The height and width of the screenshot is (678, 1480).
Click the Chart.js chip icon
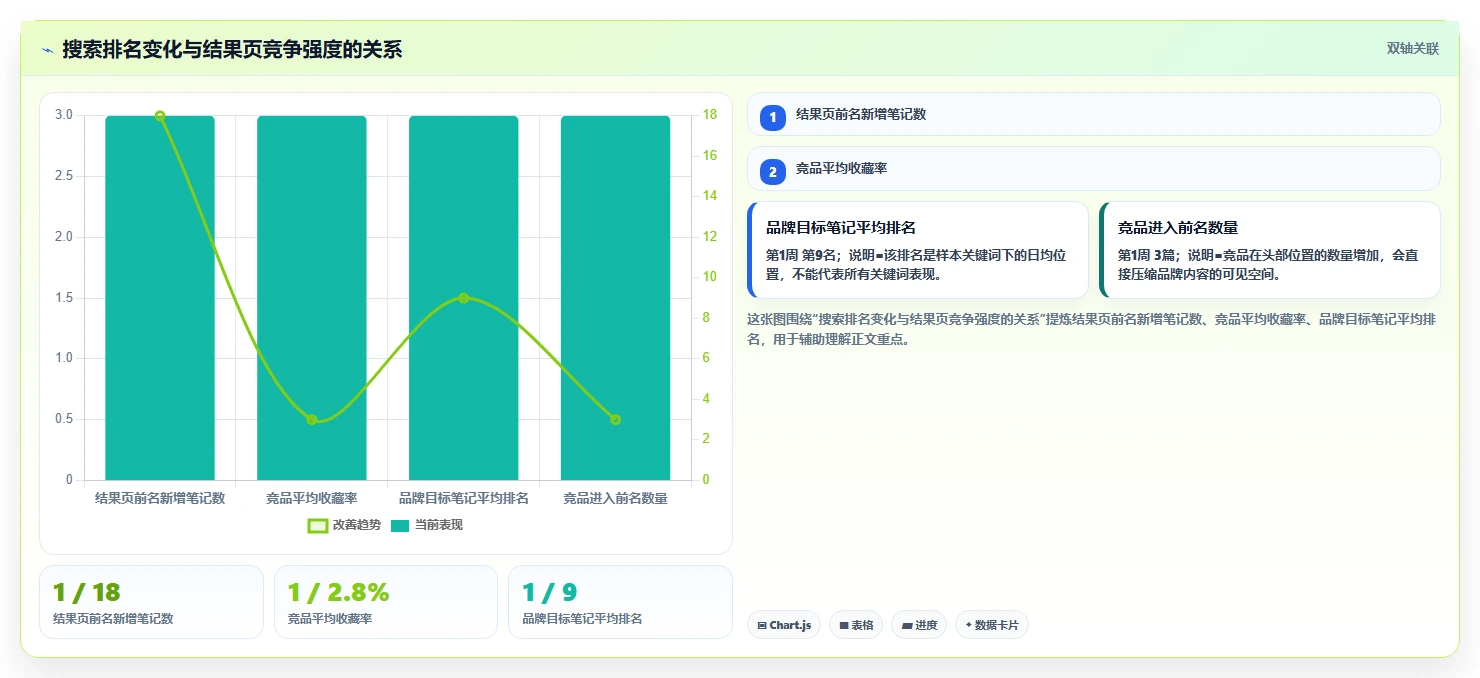[762, 625]
